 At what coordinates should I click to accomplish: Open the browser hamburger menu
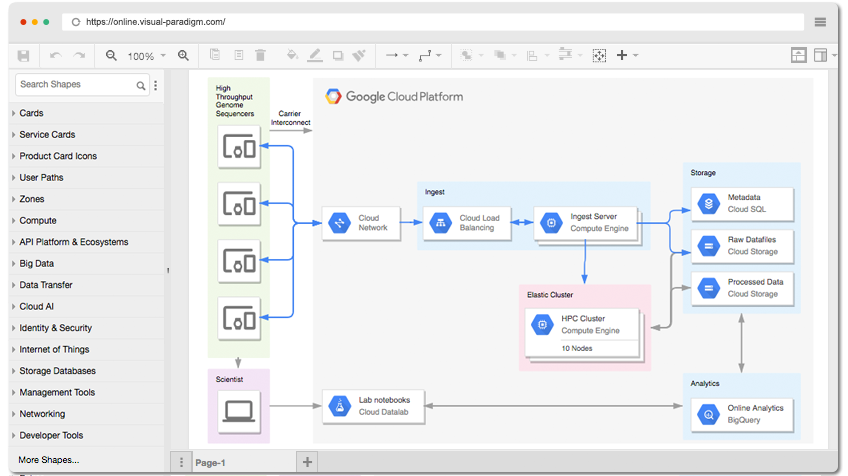(820, 22)
